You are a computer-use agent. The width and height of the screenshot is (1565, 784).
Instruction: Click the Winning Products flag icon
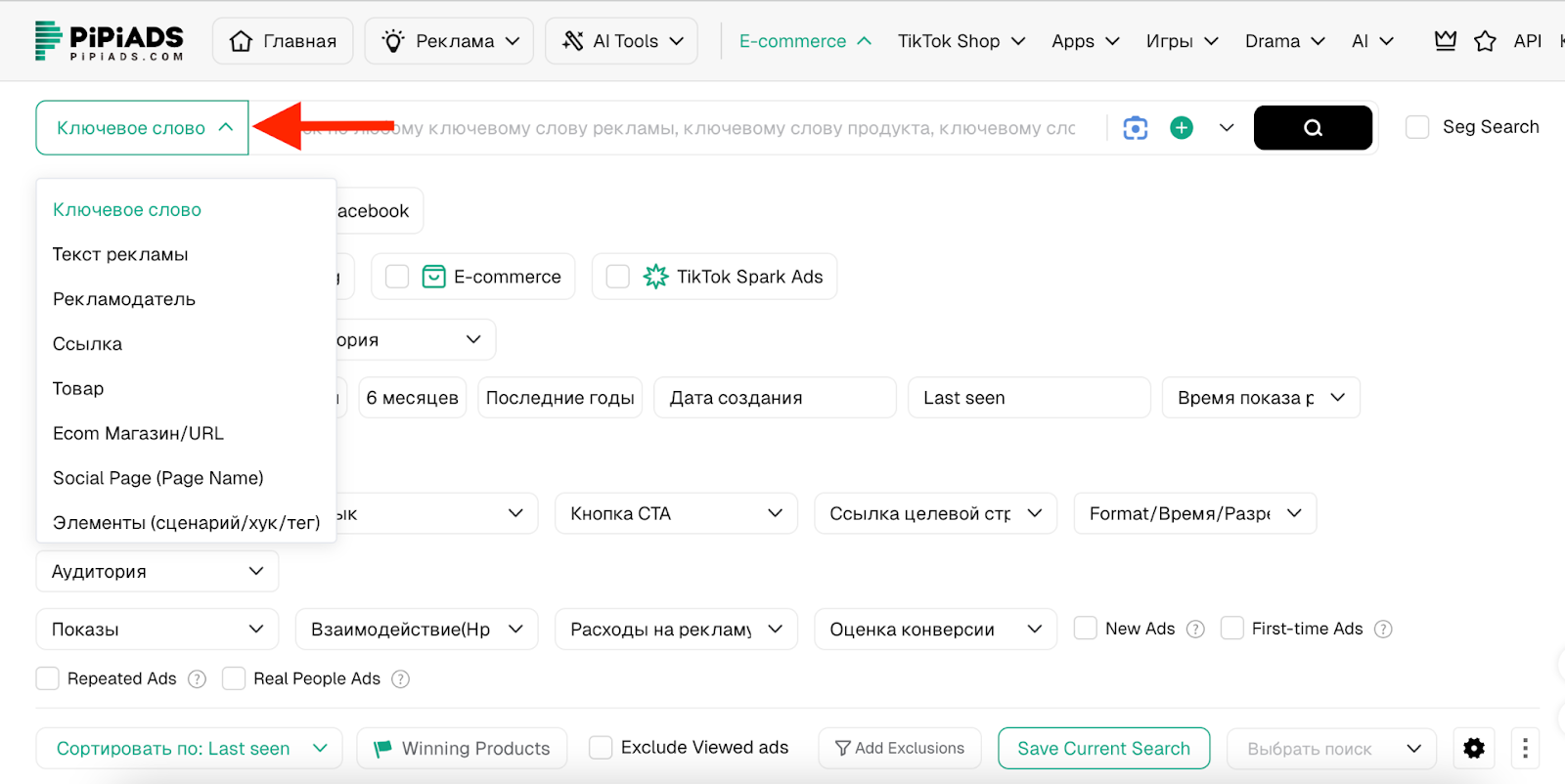(382, 749)
